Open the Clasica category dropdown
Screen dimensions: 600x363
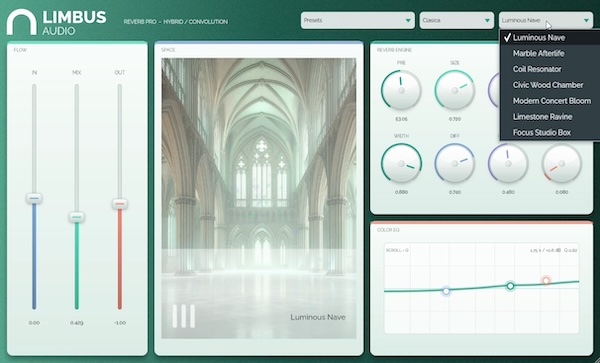457,20
